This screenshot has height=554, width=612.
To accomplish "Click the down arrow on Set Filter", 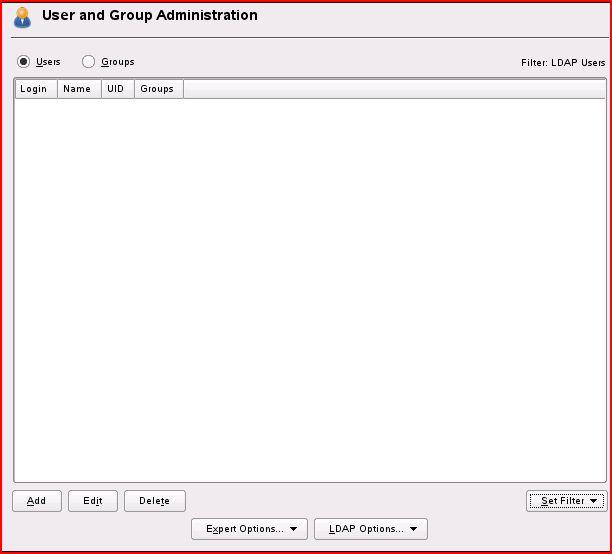I will pos(594,501).
